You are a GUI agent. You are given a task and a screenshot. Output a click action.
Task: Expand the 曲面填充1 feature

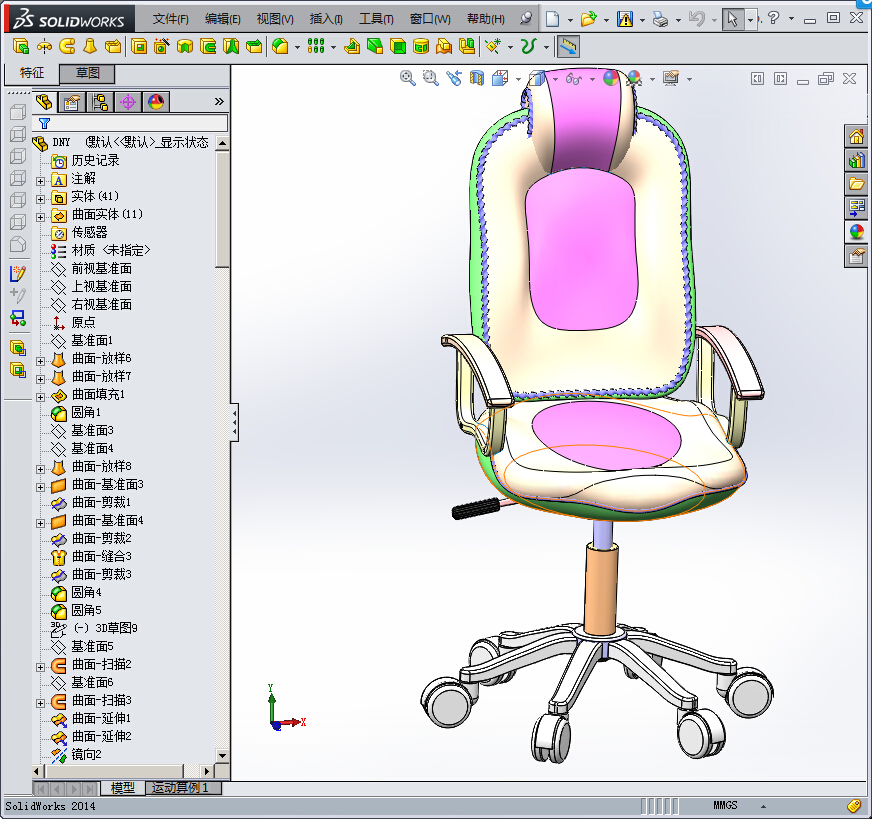(x=41, y=397)
